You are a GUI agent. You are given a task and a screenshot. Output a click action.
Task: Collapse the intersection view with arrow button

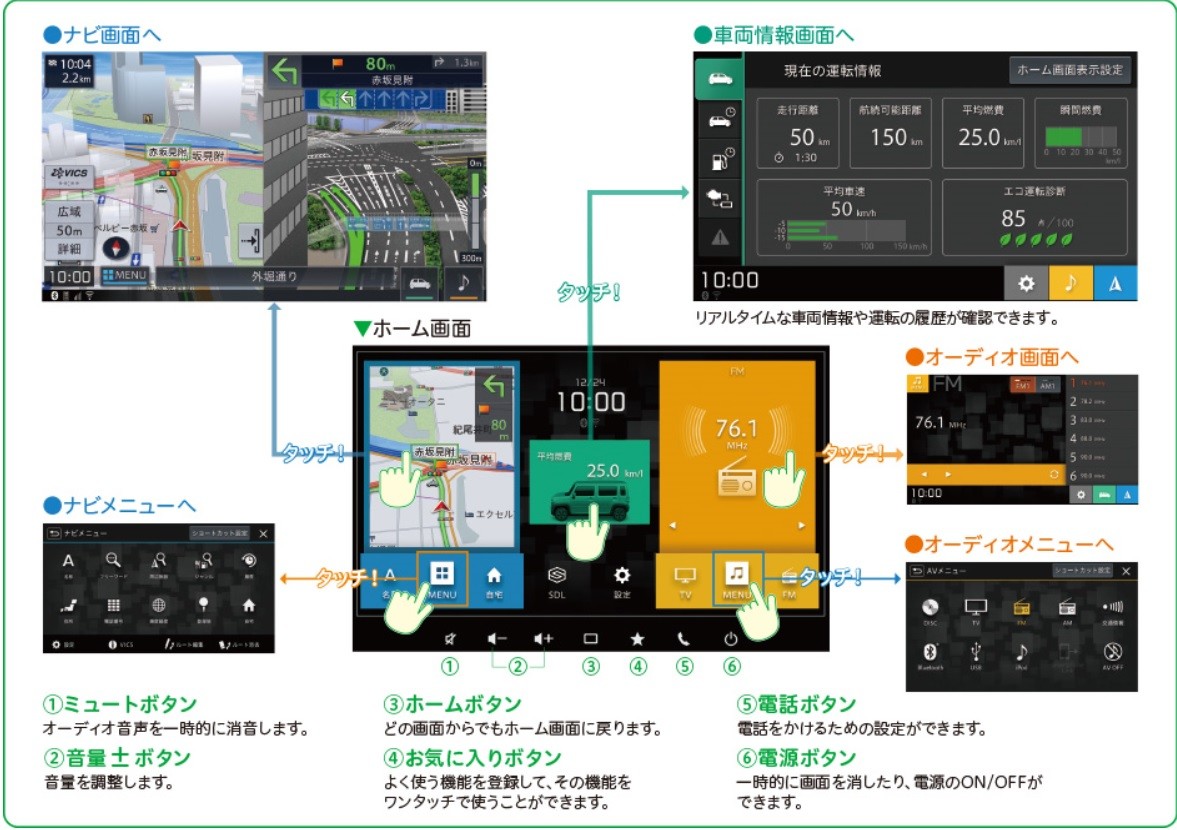click(250, 241)
